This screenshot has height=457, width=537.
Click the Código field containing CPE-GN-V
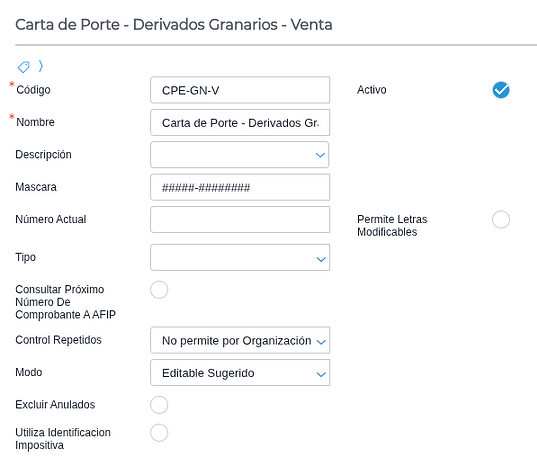point(240,90)
